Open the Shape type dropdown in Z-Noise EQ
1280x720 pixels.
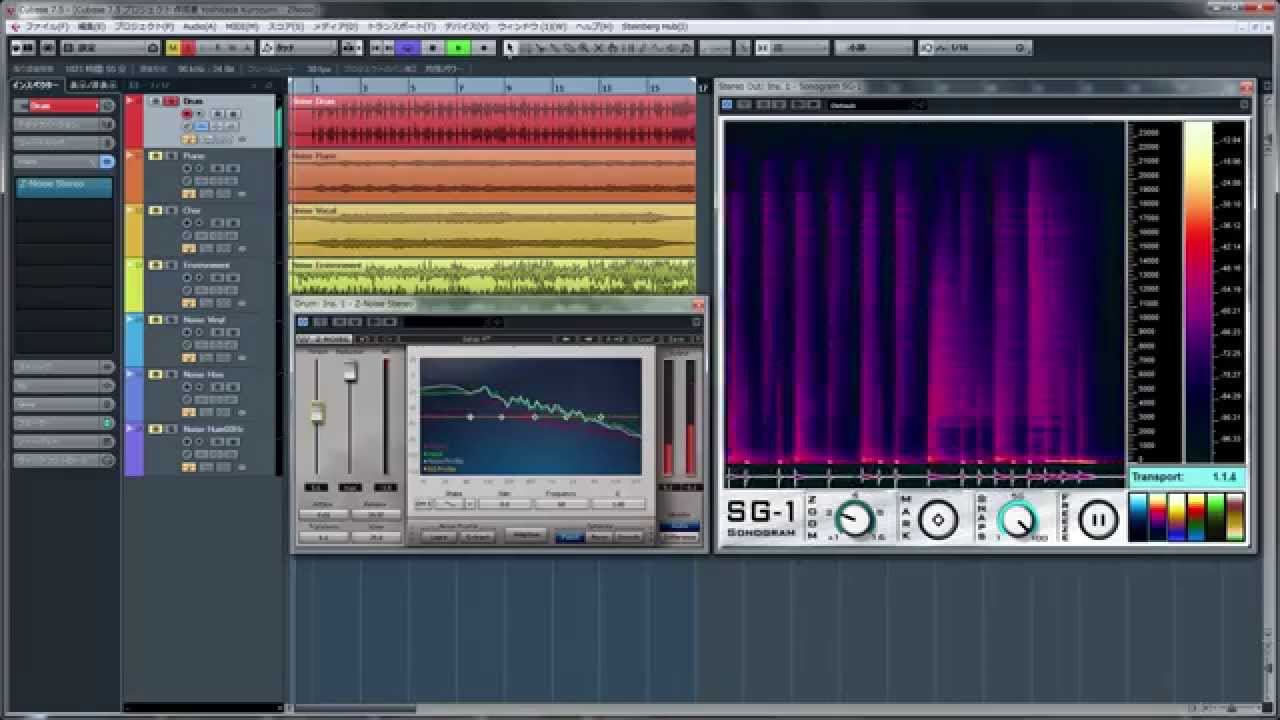[470, 503]
